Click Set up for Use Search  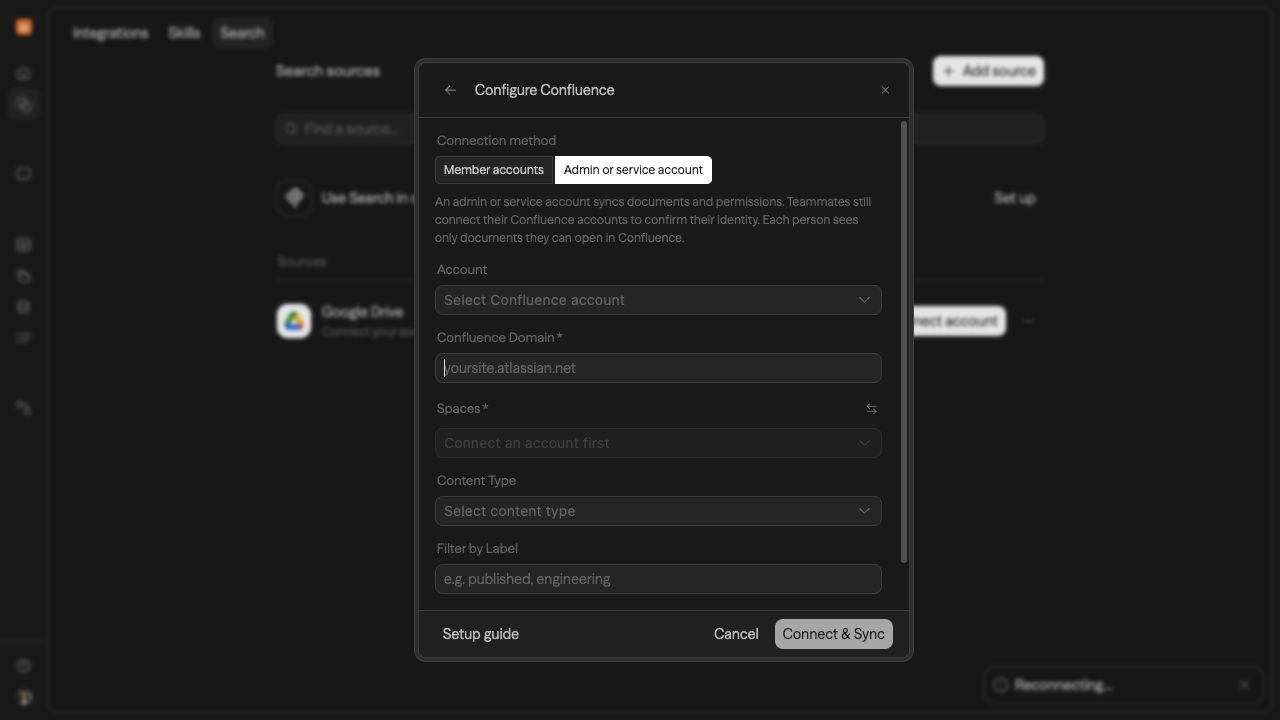click(x=1015, y=198)
